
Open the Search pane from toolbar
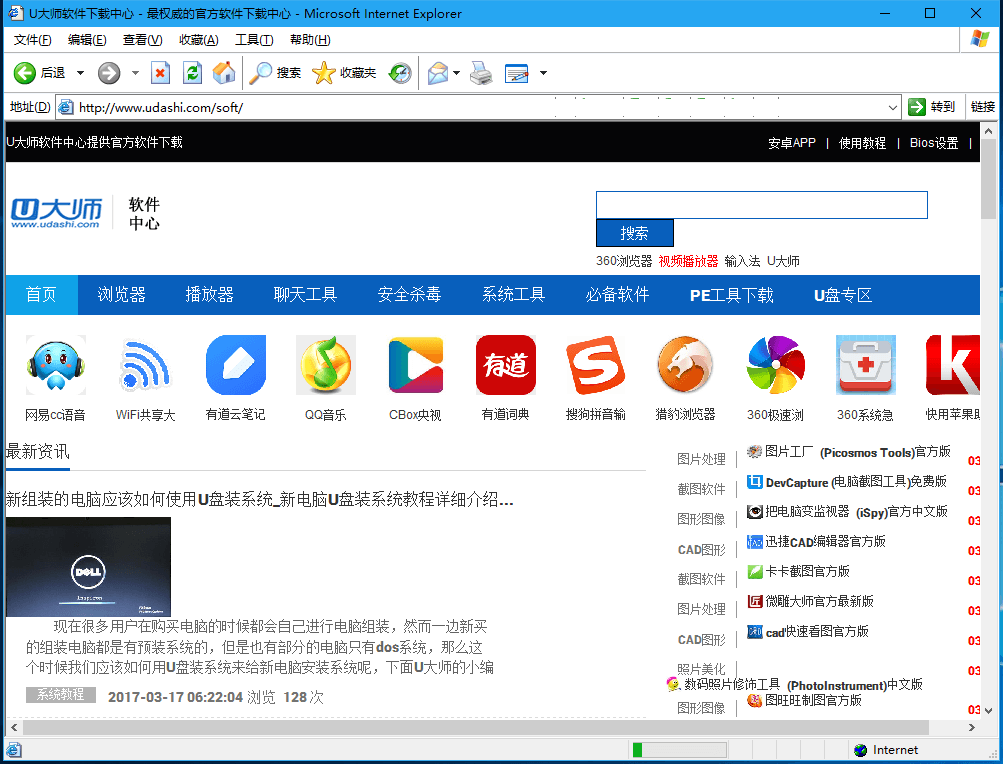(274, 73)
